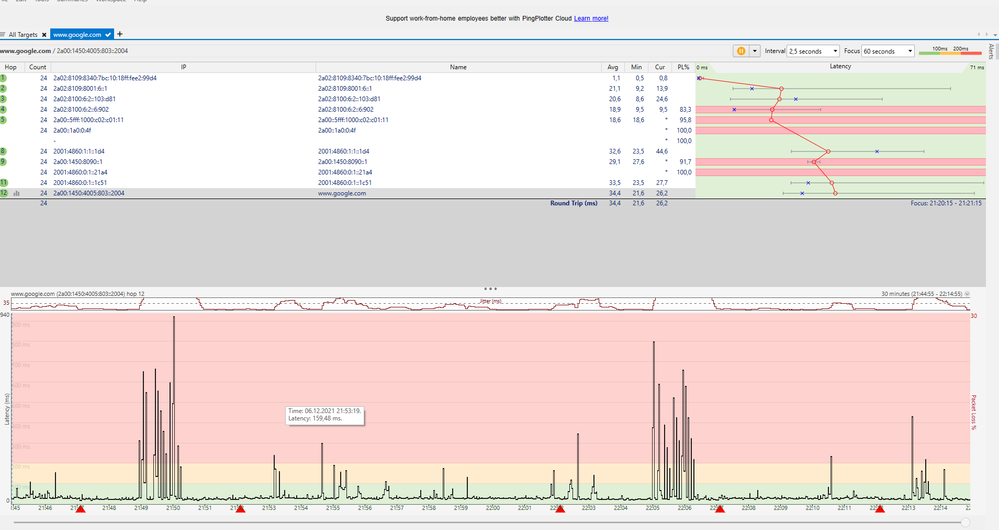Select the www.google.com tab

78,34
